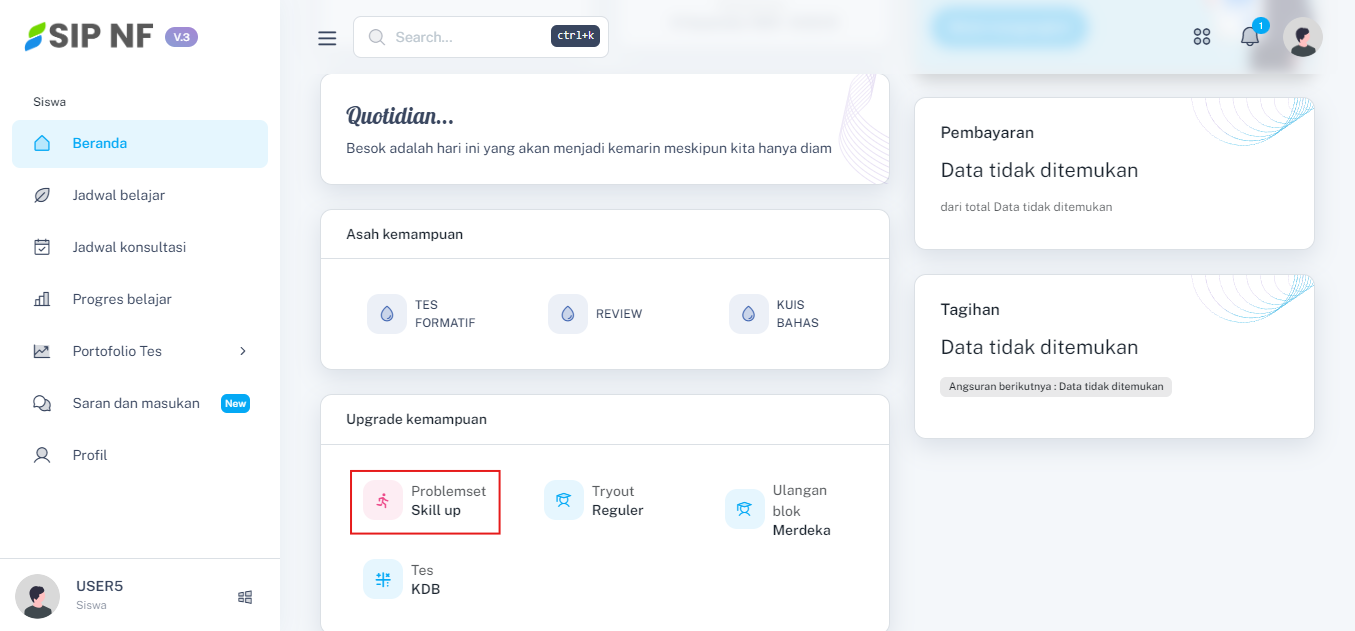Open the Tes KDB icon
The image size is (1355, 631).
[x=383, y=579]
